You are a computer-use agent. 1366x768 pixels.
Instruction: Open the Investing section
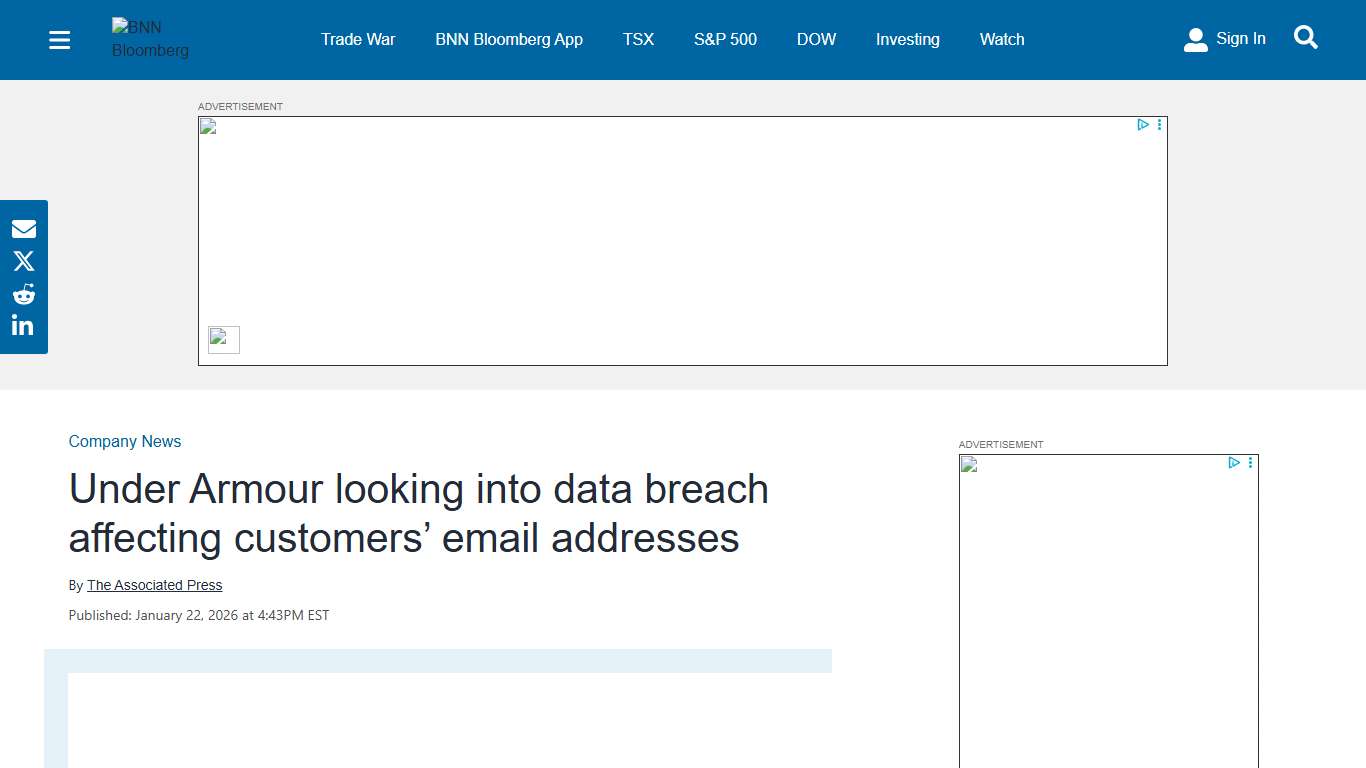[907, 39]
